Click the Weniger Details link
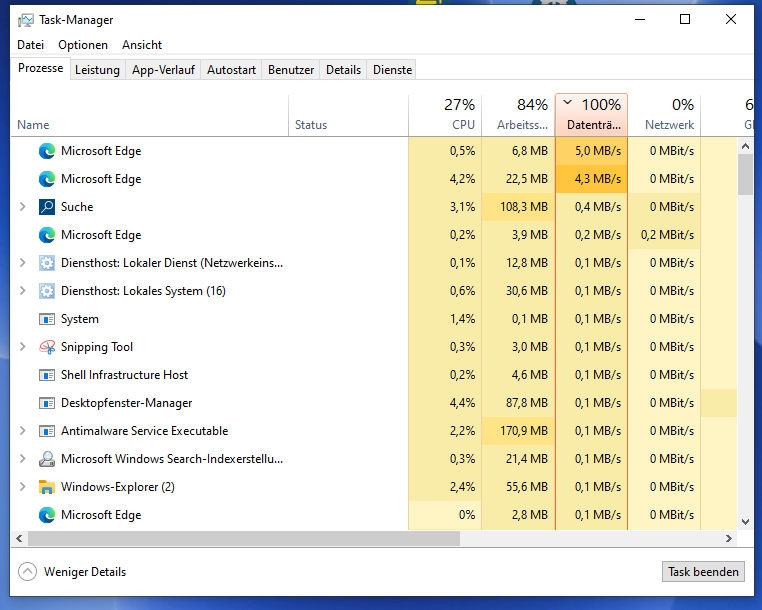Image resolution: width=762 pixels, height=610 pixels. click(85, 572)
